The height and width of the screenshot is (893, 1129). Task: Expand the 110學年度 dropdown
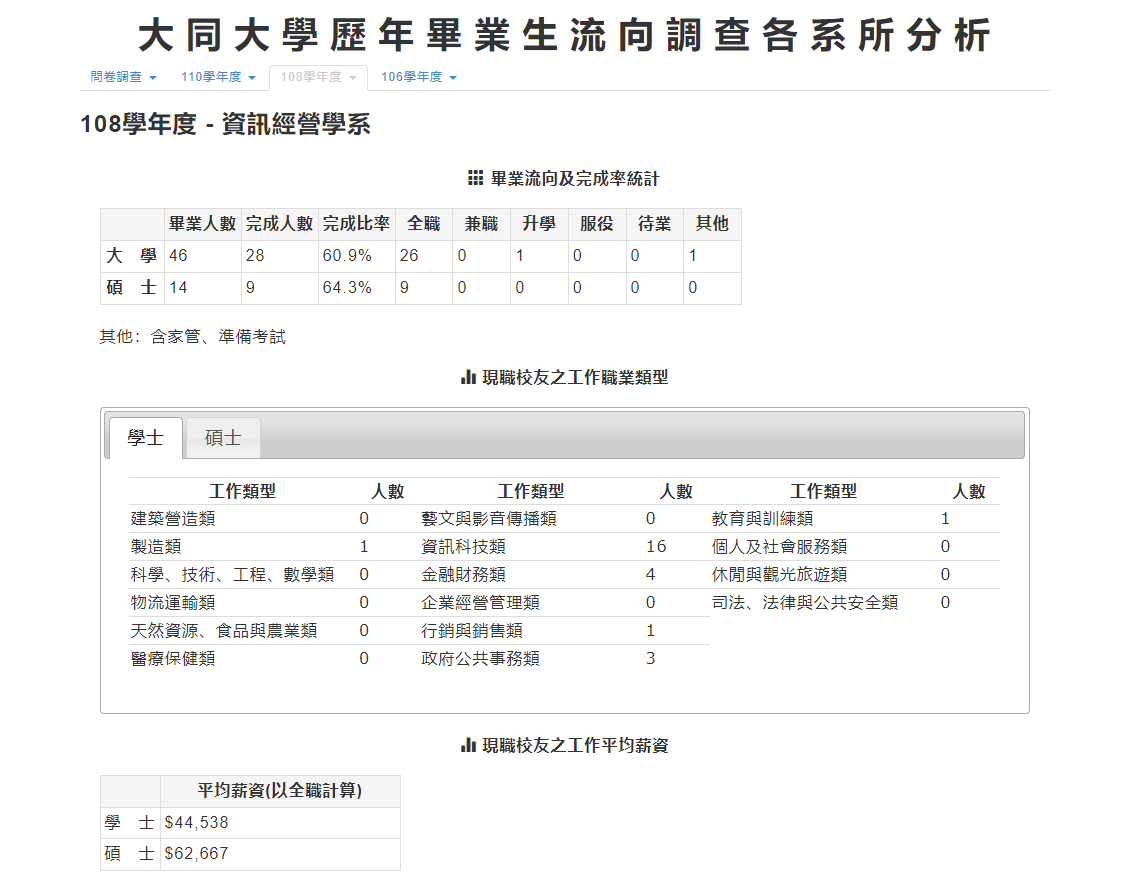pyautogui.click(x=218, y=77)
